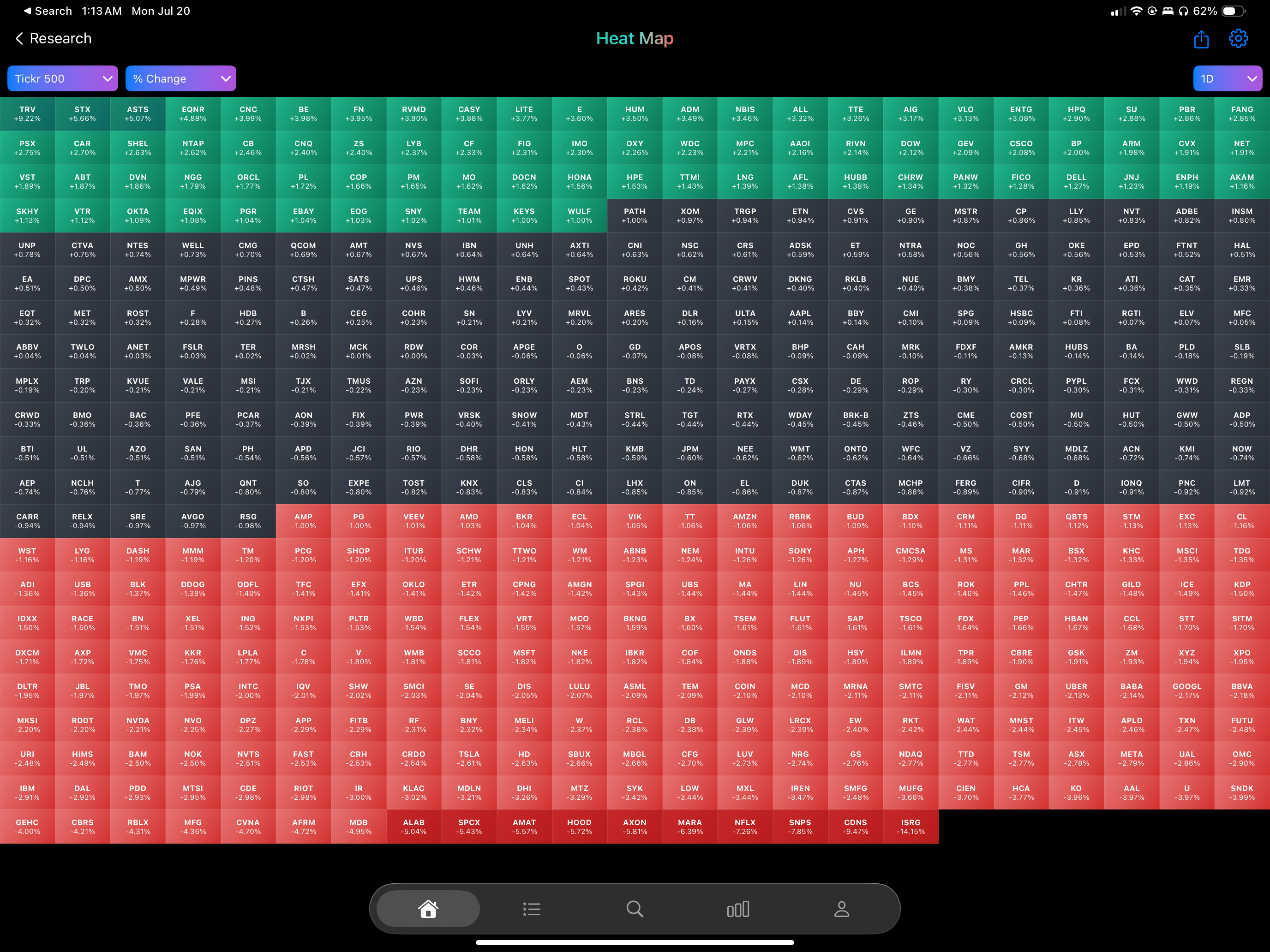The width and height of the screenshot is (1270, 952).
Task: Open Tickr 500 index dropdown
Action: [x=63, y=78]
